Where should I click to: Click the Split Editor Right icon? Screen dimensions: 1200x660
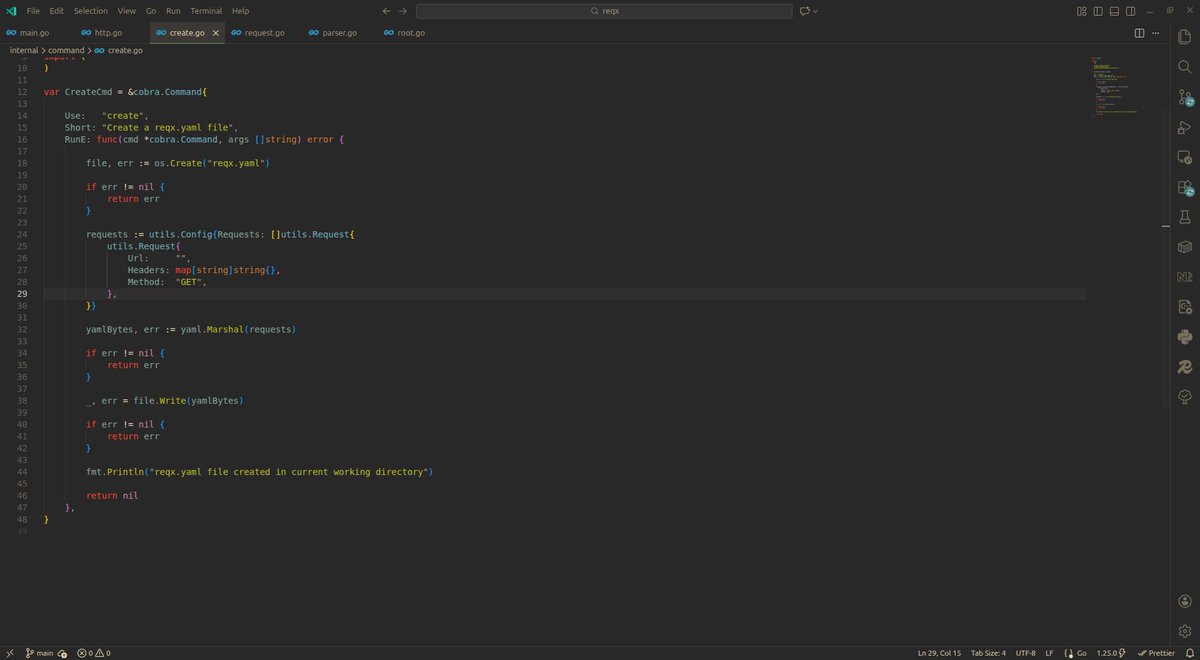point(1139,33)
